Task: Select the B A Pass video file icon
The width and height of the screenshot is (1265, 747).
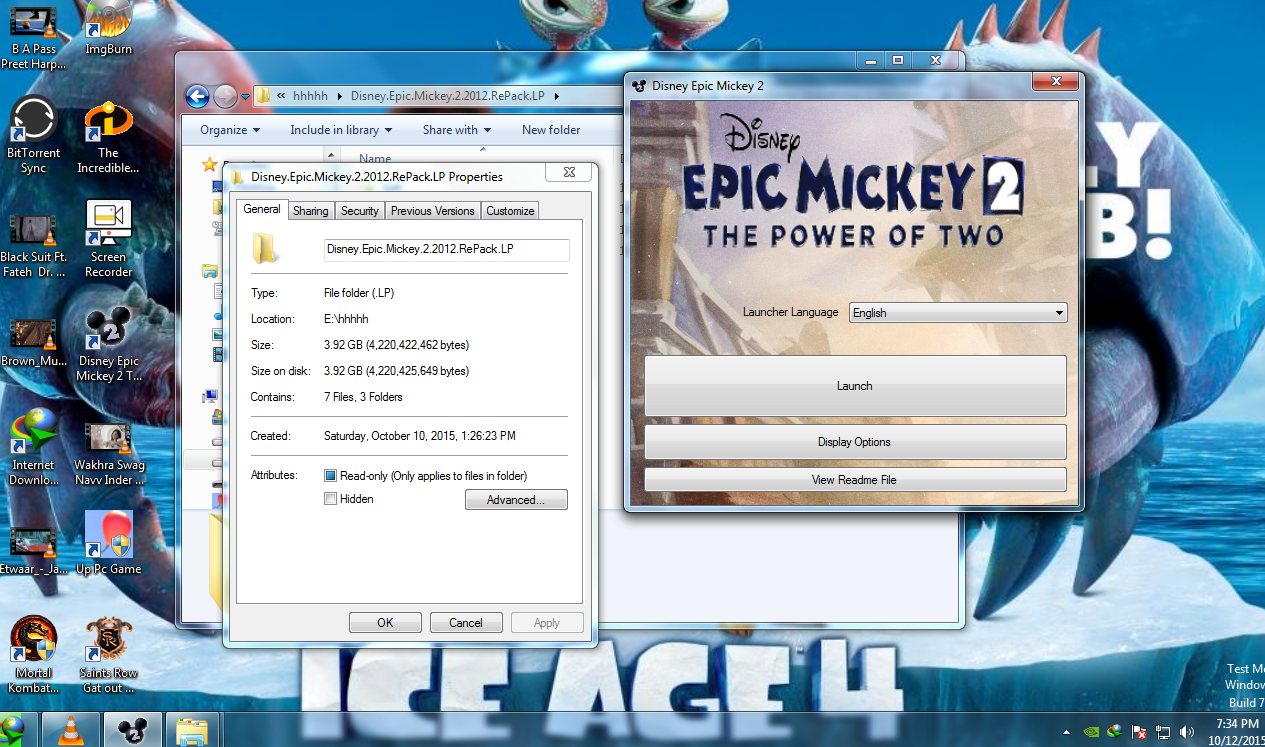Action: coord(33,35)
